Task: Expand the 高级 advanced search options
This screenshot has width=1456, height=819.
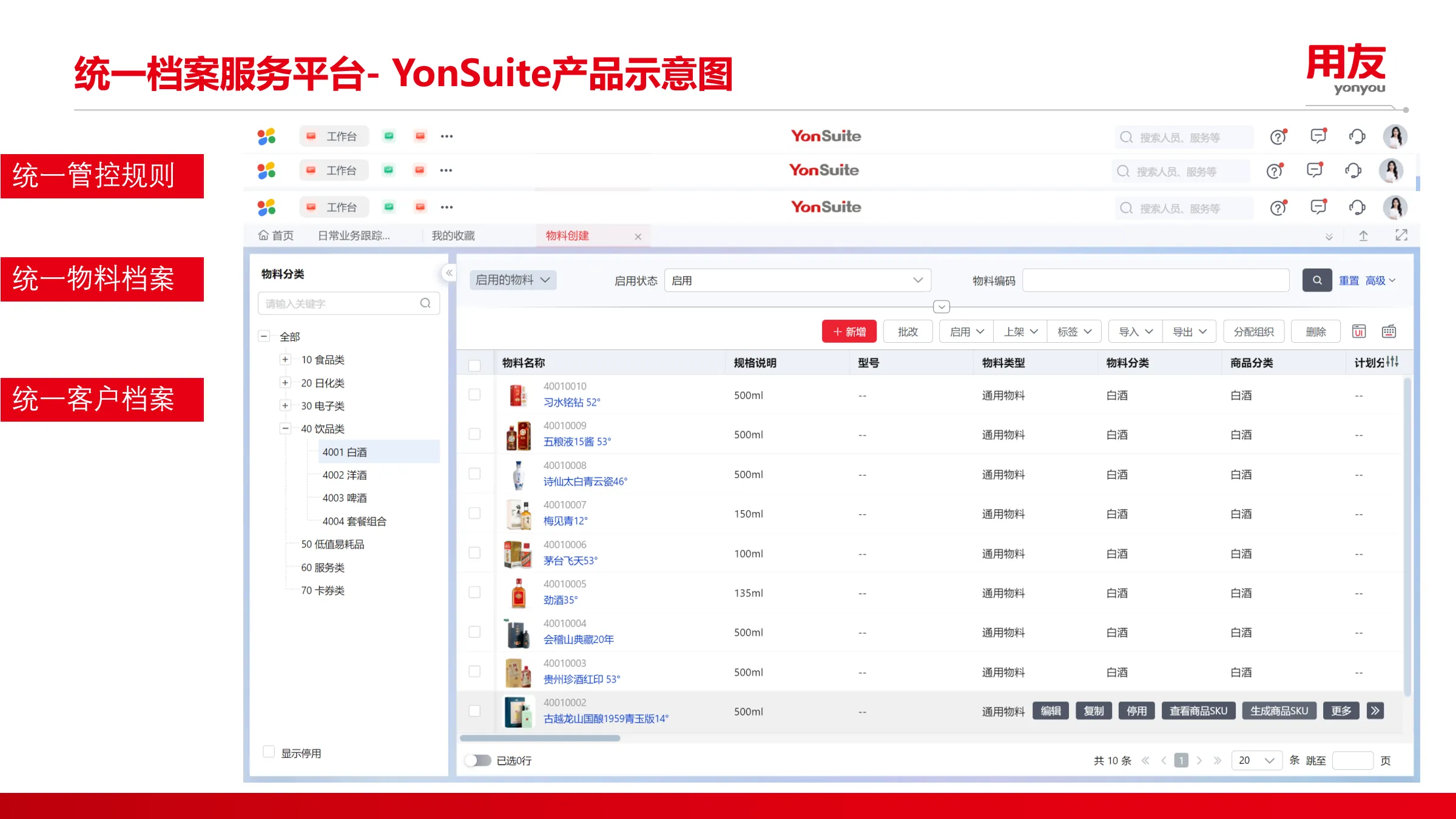Action: point(1380,280)
